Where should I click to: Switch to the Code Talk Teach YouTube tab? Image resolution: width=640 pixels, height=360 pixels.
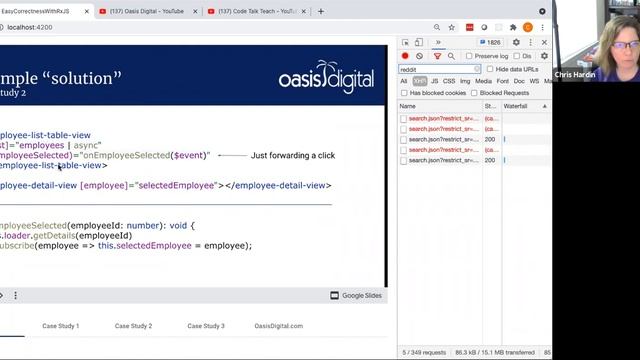click(x=256, y=11)
